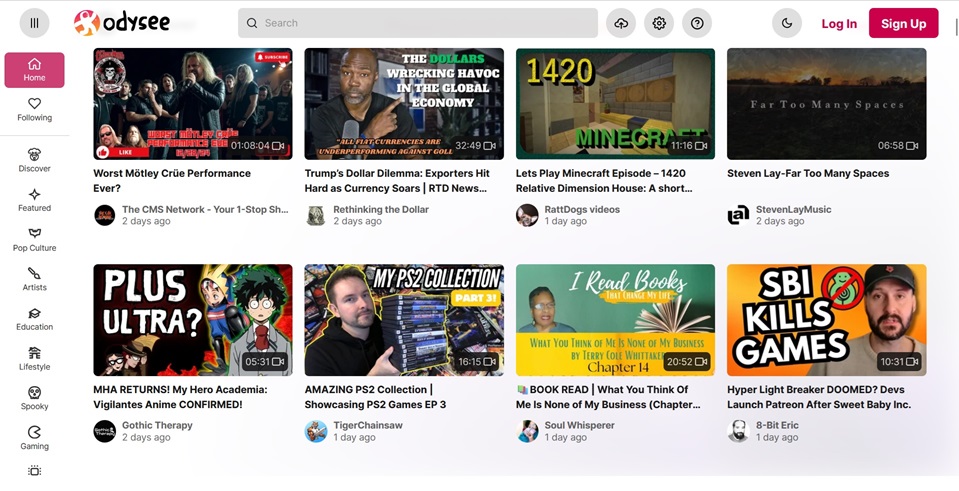Go to the Featured category
Image resolution: width=959 pixels, height=491 pixels.
pos(34,200)
